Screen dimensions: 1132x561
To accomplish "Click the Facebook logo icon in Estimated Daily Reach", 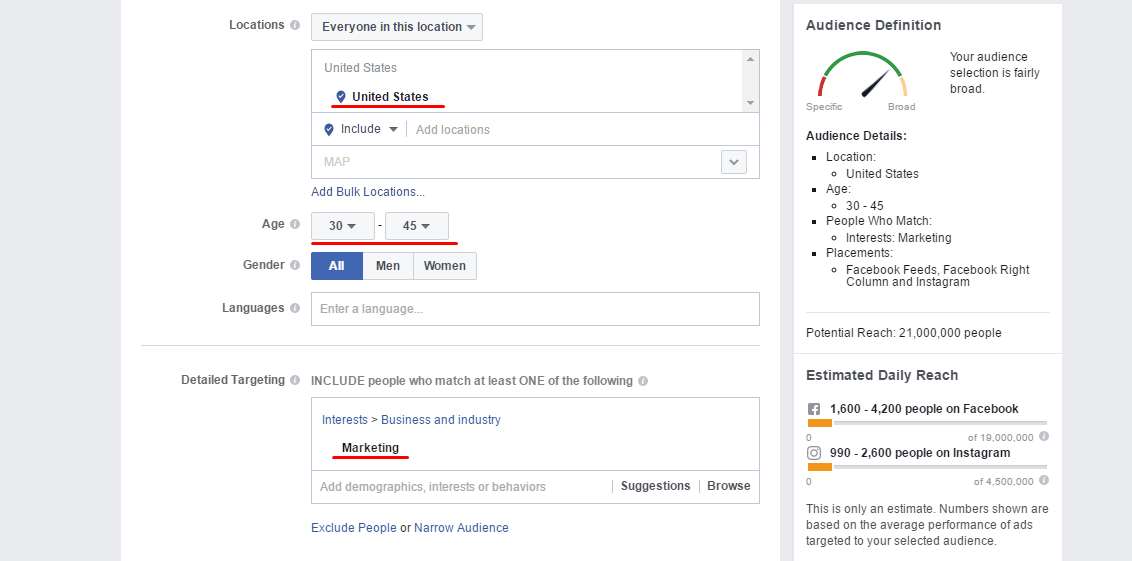I will pos(814,409).
